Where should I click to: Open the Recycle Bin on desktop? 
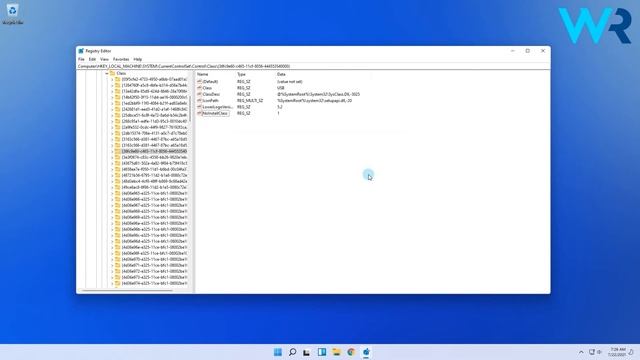click(13, 13)
